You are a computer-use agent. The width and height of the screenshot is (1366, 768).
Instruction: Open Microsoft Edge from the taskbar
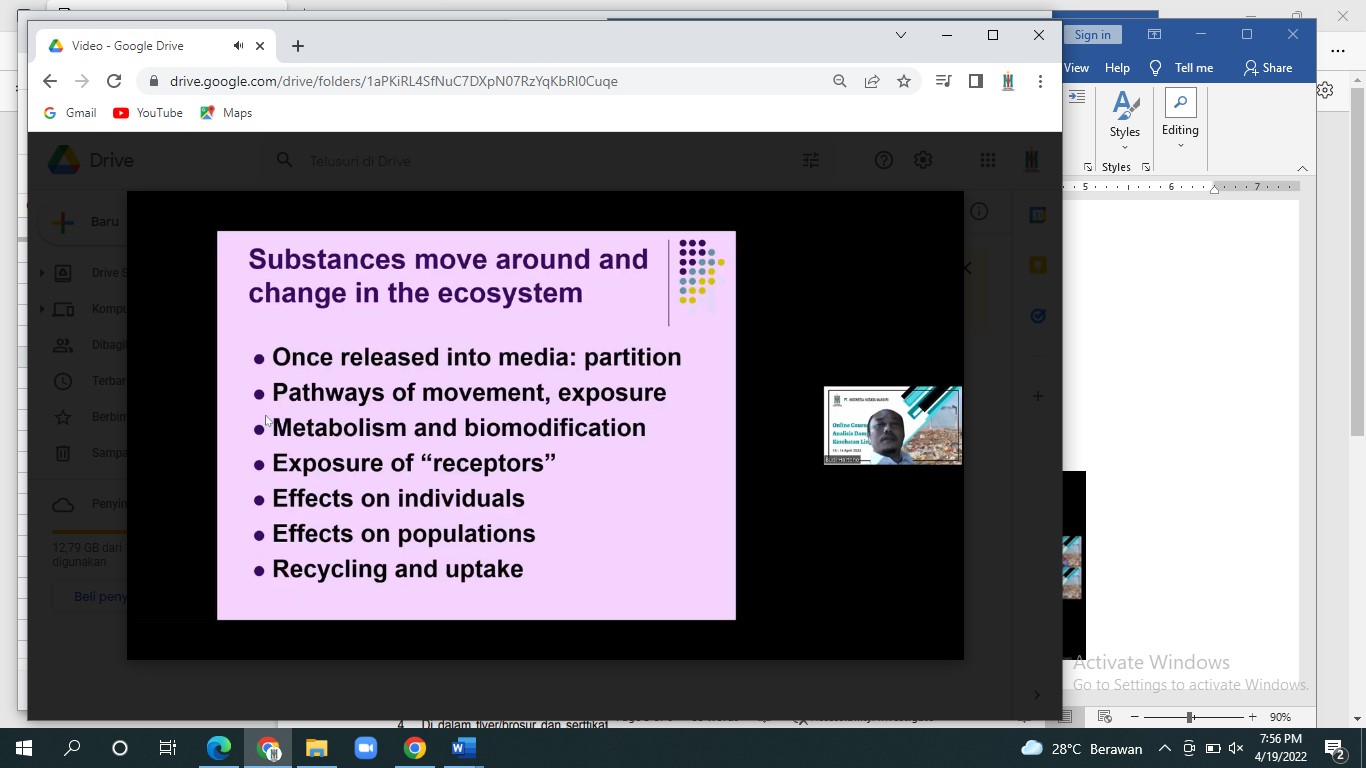pos(219,748)
